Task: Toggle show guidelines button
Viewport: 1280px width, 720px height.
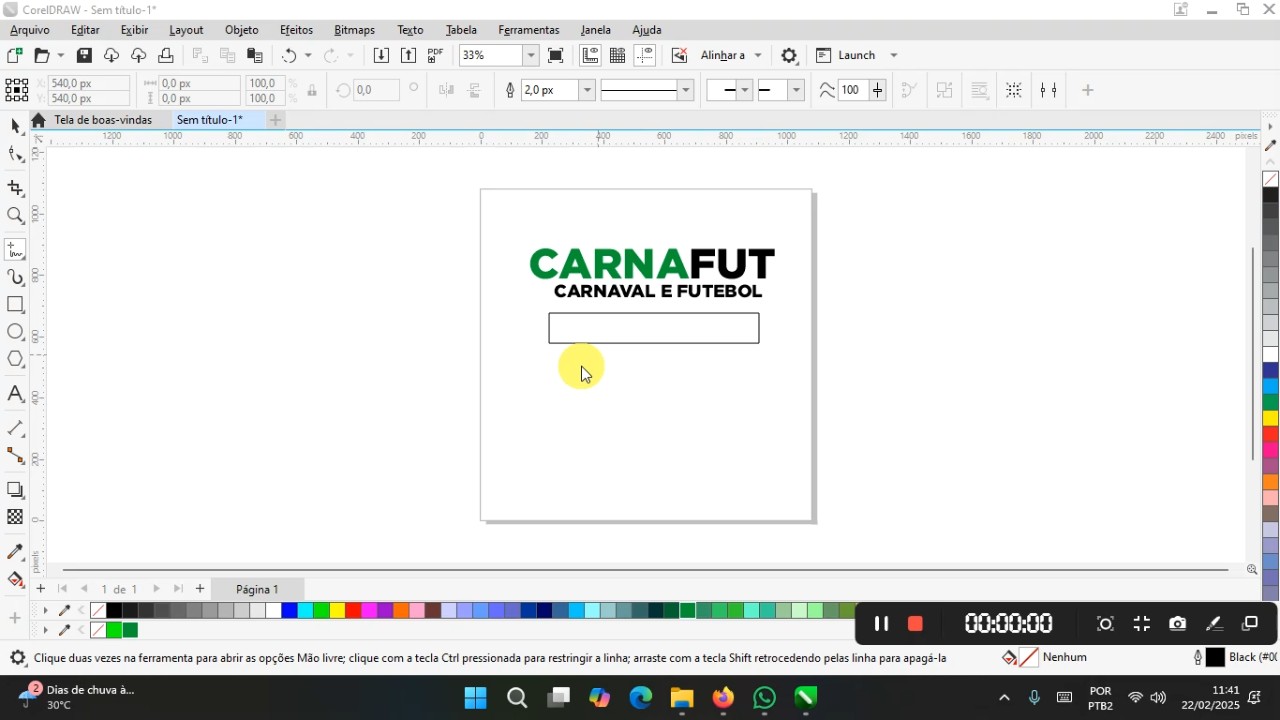Action: tap(645, 56)
